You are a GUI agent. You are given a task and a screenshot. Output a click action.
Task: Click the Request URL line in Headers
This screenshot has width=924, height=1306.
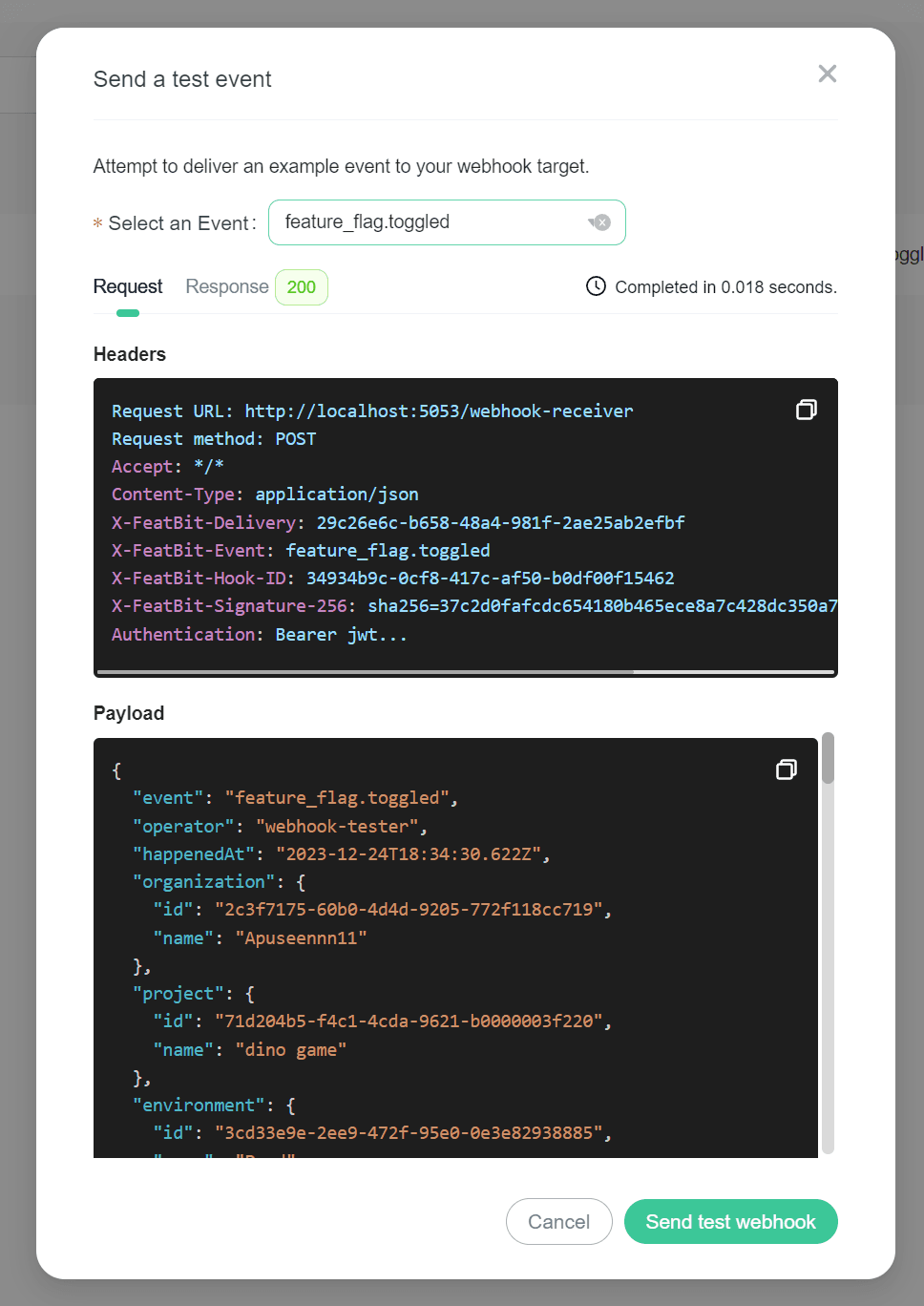pyautogui.click(x=371, y=411)
